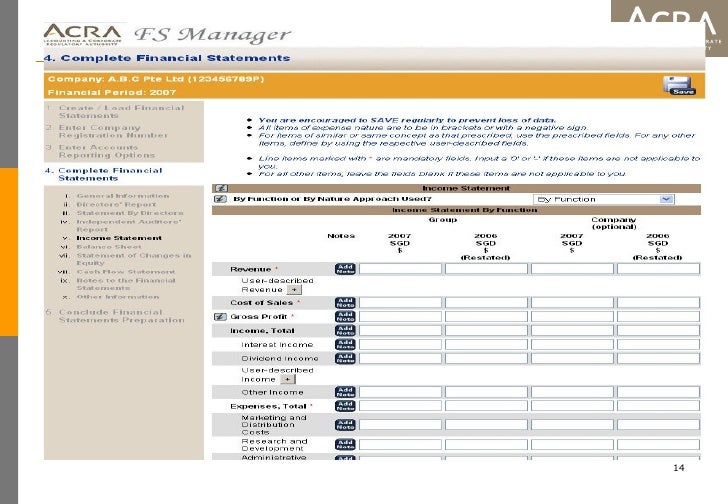This screenshot has width=728, height=504.
Task: Click Gross Profit Company 2006 field
Action: tap(658, 317)
